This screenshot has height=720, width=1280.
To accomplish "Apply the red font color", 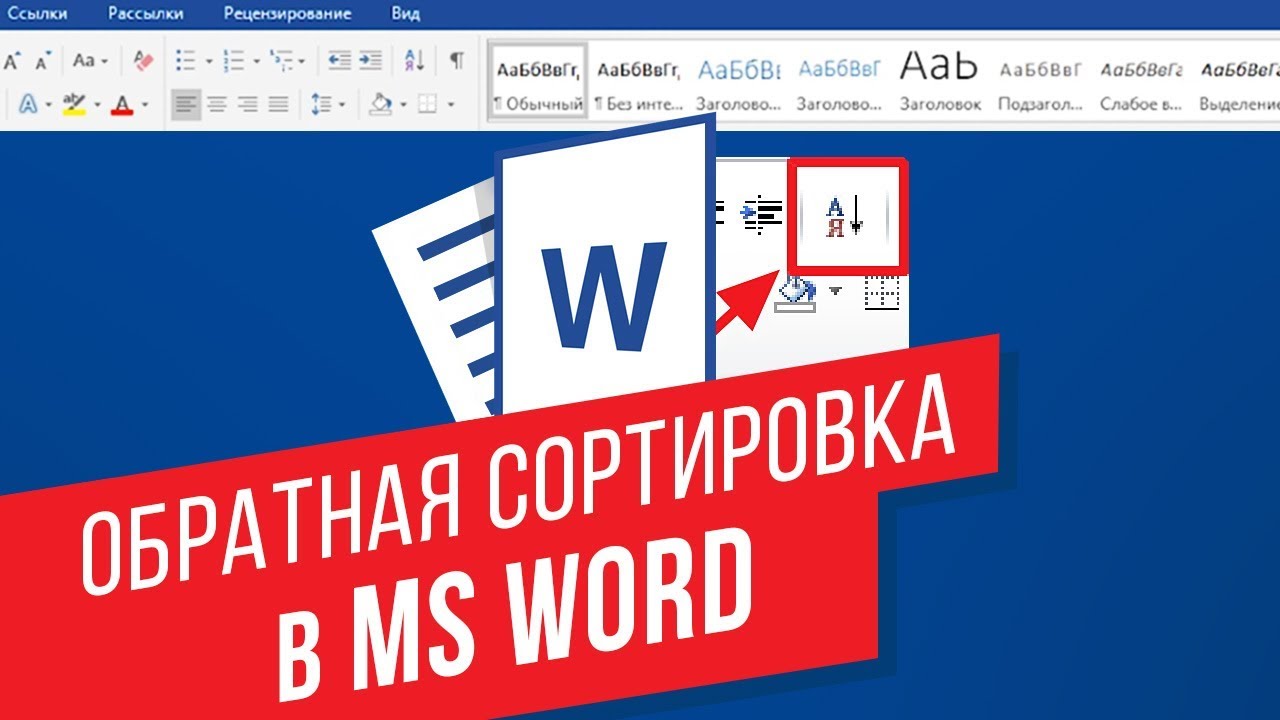I will pyautogui.click(x=122, y=103).
